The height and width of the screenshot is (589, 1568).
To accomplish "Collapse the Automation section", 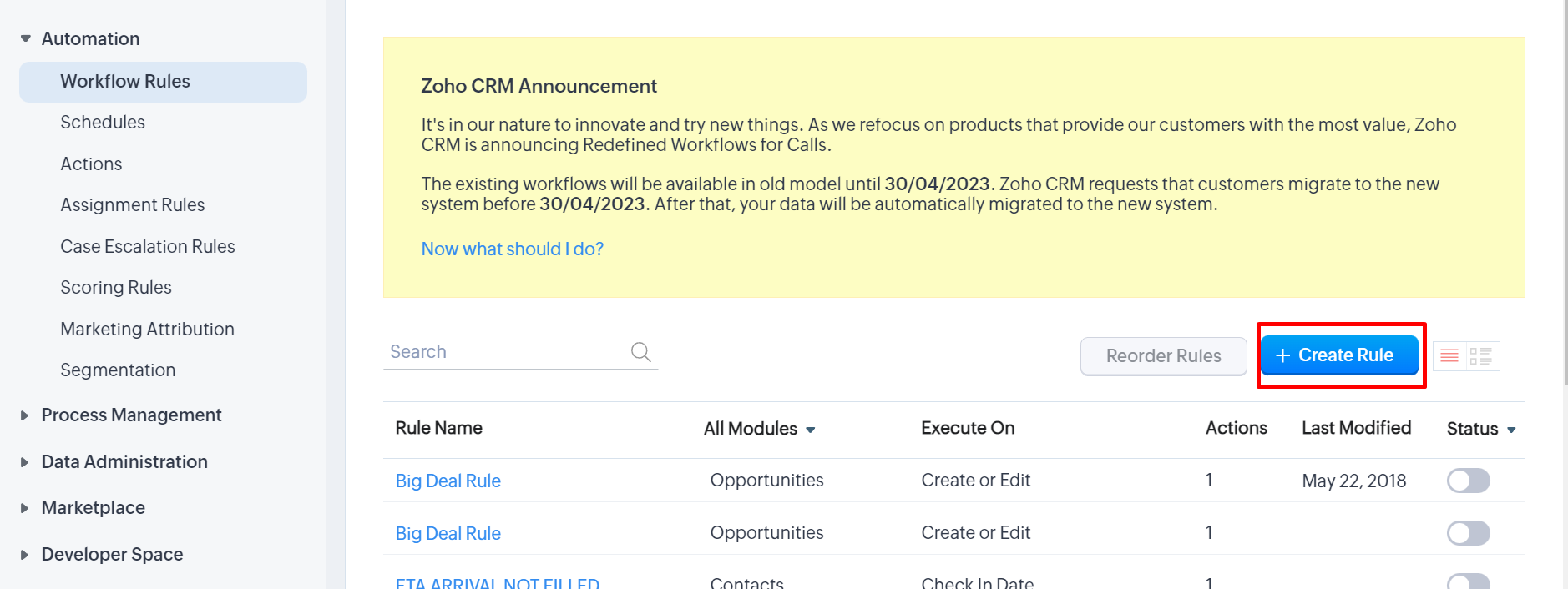I will pos(25,38).
